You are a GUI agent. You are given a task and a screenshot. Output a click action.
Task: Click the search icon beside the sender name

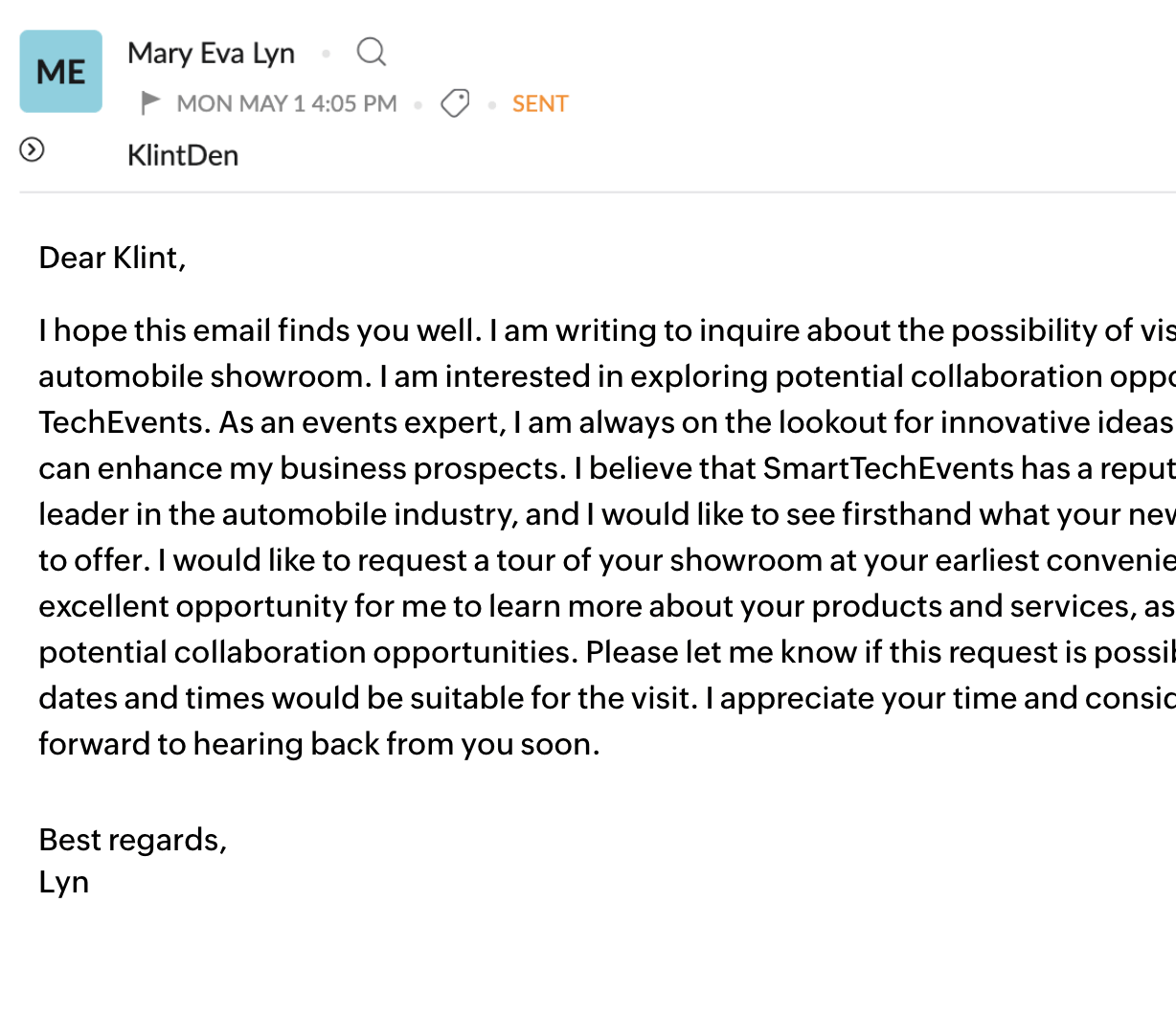(x=371, y=52)
